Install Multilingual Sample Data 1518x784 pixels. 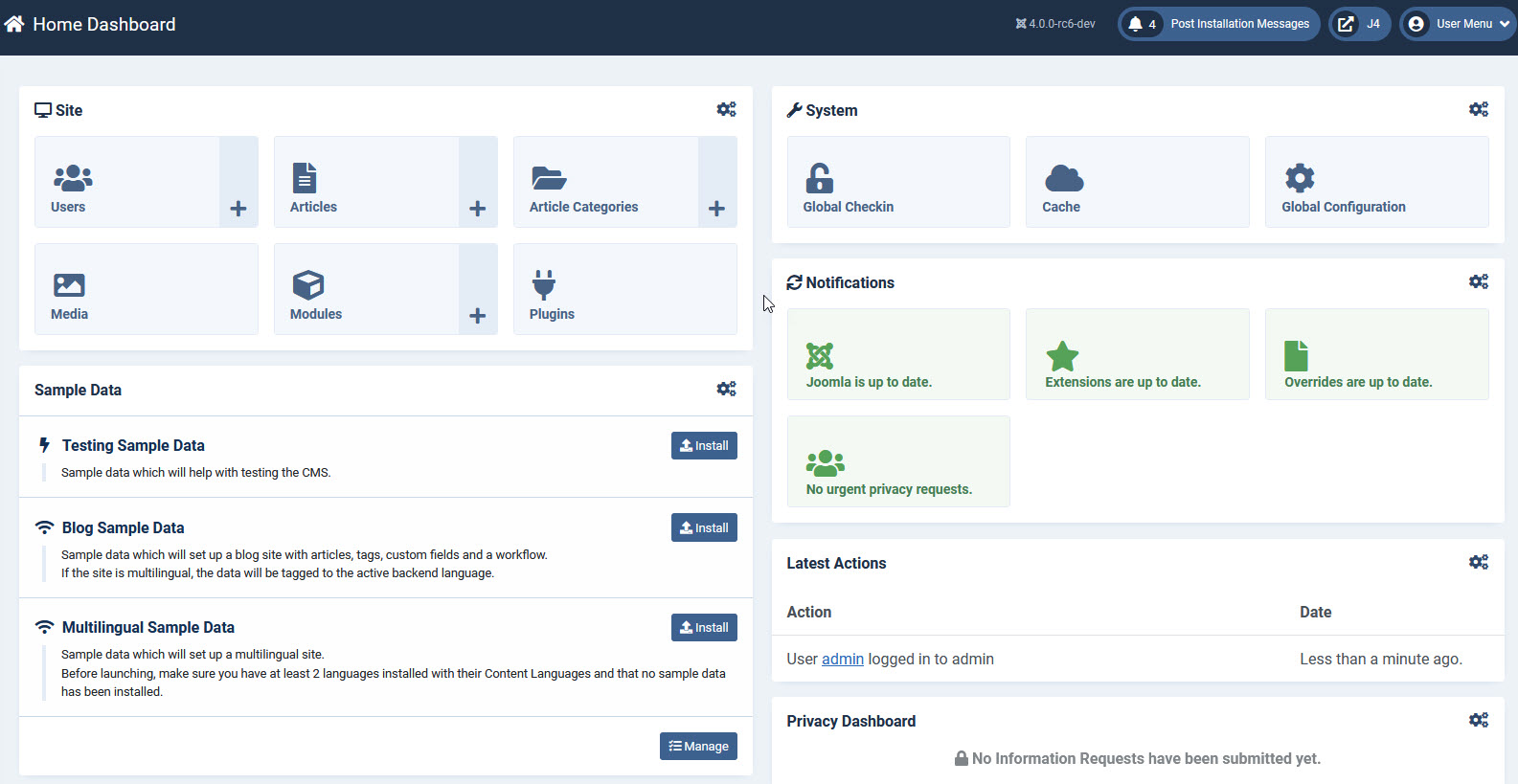pos(704,628)
